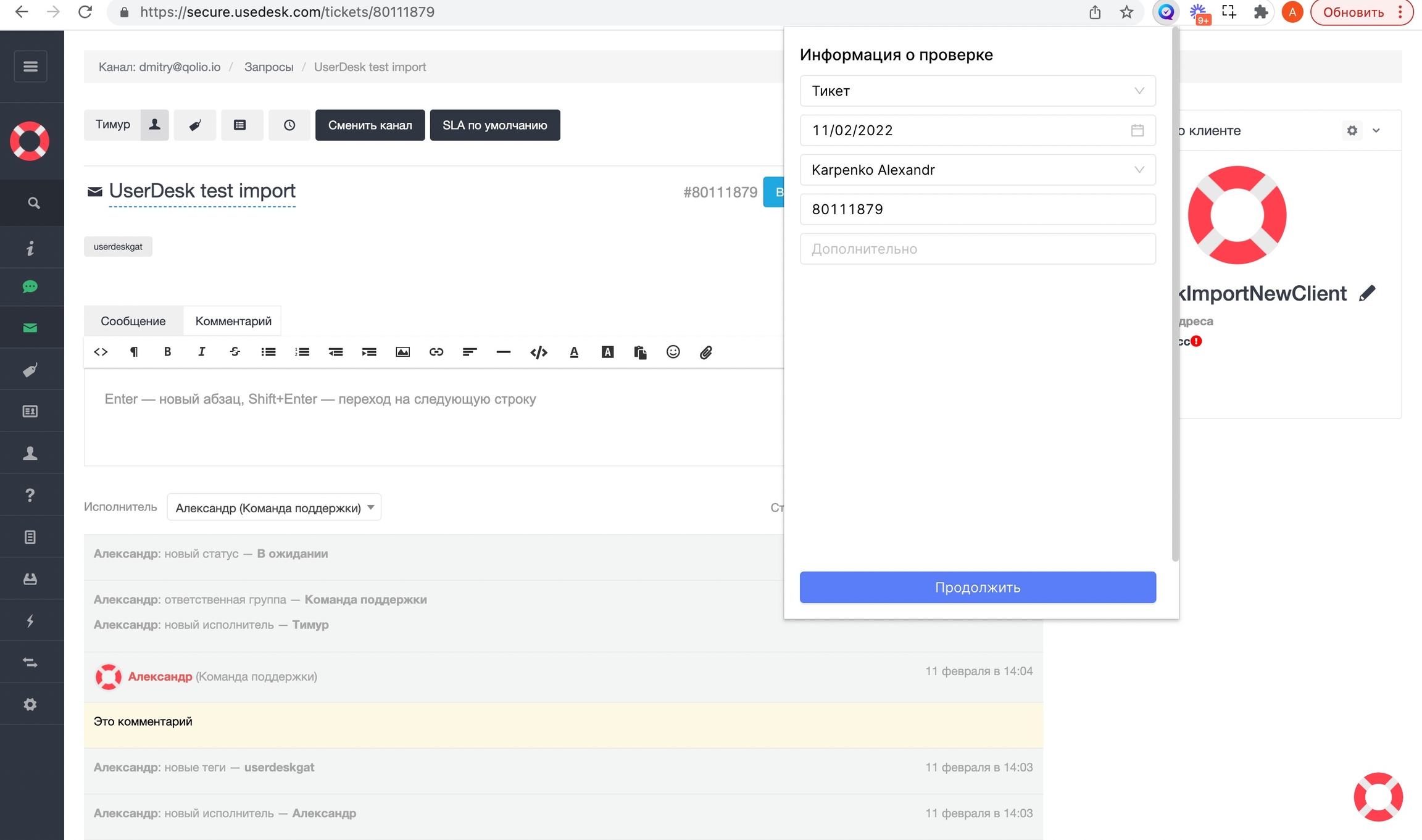The image size is (1422, 840).
Task: Toggle strikethrough text formatting
Action: click(235, 352)
